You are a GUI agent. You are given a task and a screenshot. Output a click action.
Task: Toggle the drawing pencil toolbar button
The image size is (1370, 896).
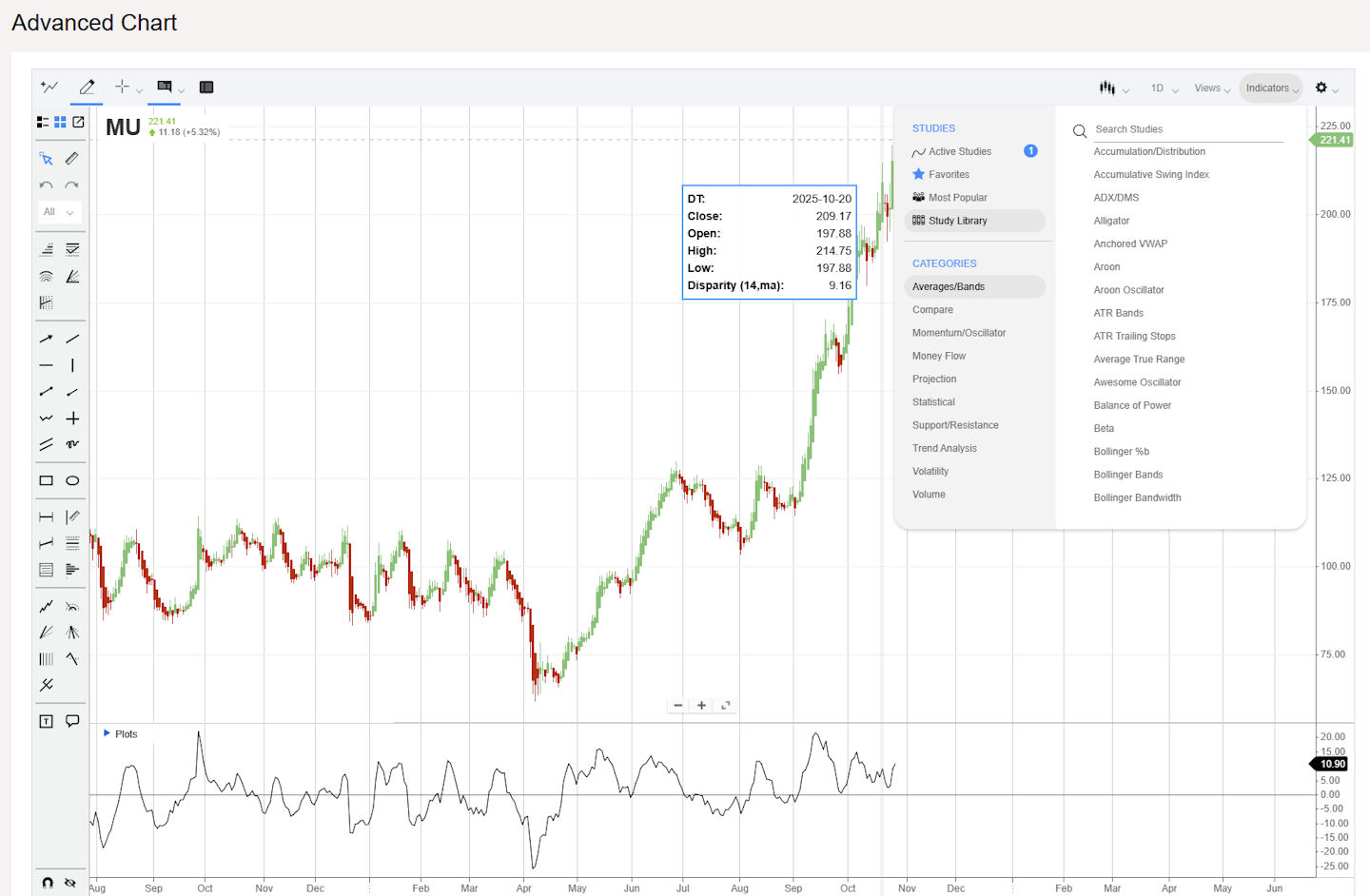pos(87,88)
